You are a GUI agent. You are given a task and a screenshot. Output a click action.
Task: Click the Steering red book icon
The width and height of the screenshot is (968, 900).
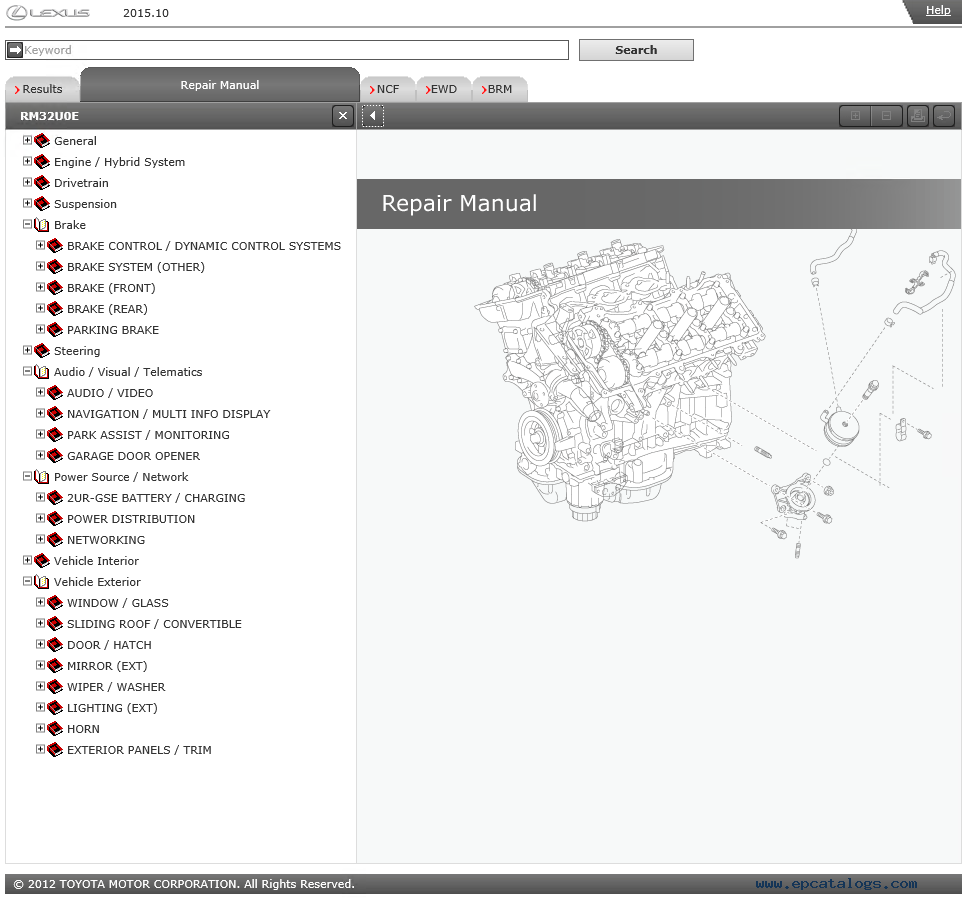pyautogui.click(x=42, y=351)
